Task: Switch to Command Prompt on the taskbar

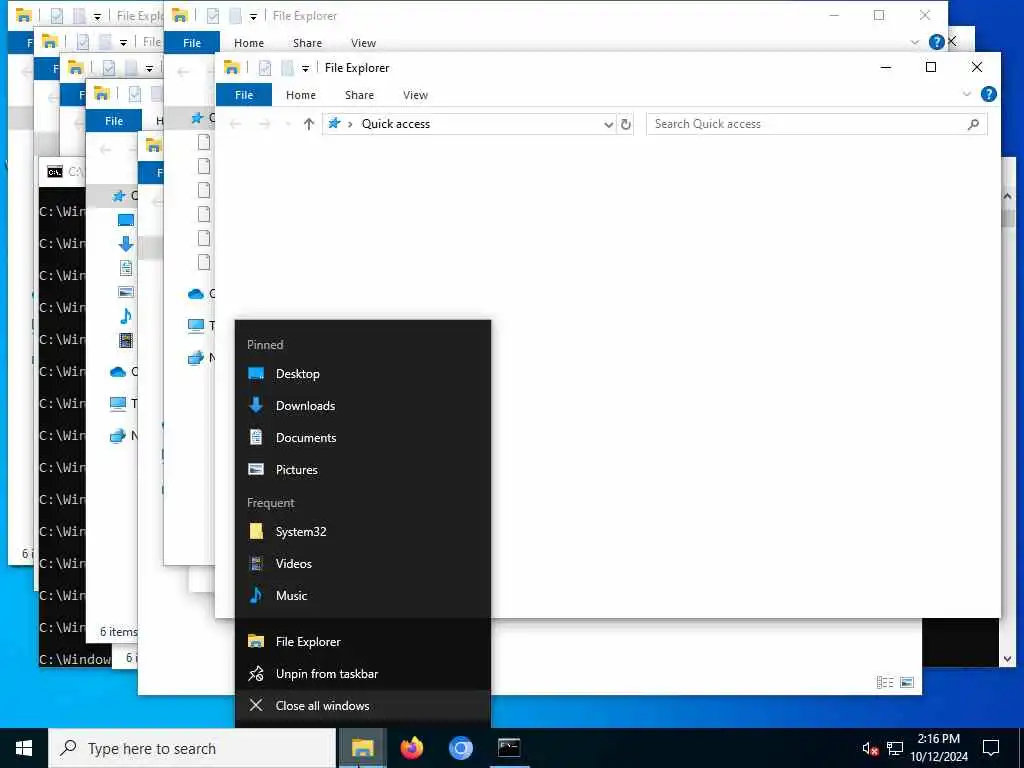Action: click(x=509, y=748)
